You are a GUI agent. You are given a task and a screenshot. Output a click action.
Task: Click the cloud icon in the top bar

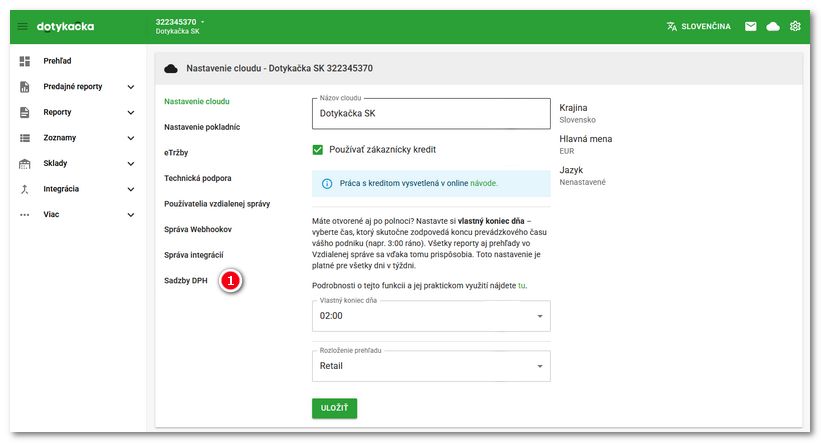pos(773,26)
